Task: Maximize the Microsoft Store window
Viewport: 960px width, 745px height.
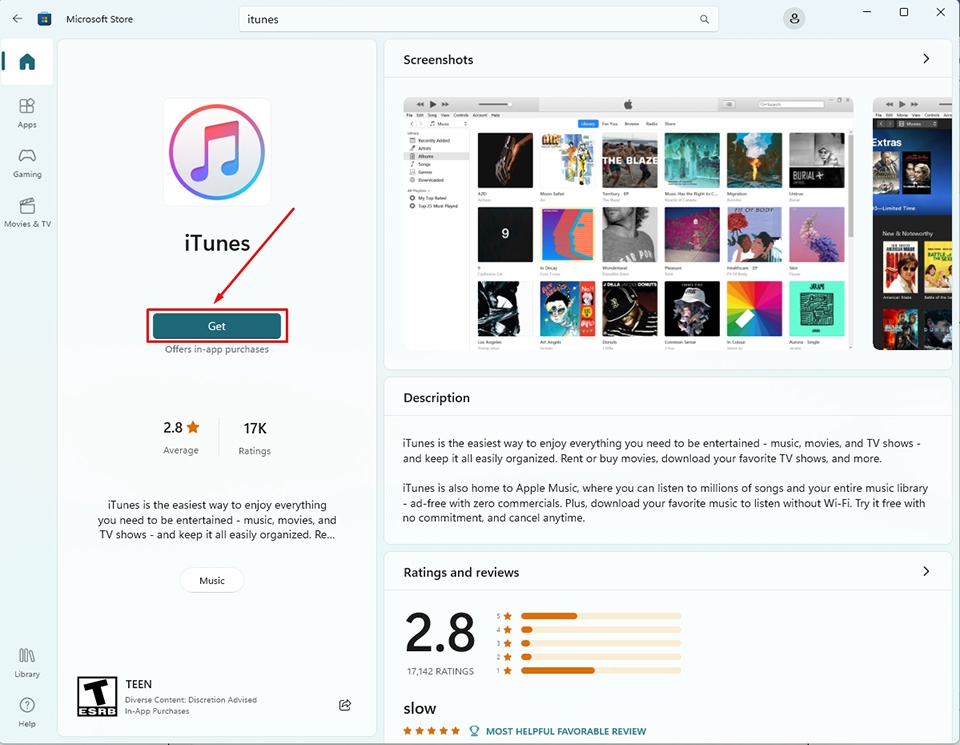Action: click(x=904, y=12)
